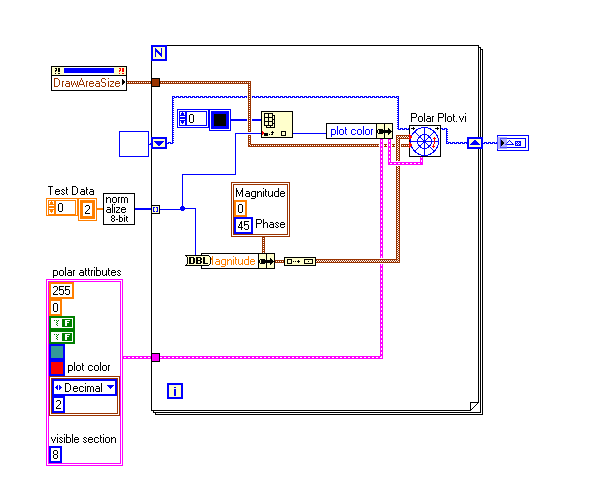This screenshot has width=611, height=490.
Task: Click the polar attributes label
Action: [87, 272]
